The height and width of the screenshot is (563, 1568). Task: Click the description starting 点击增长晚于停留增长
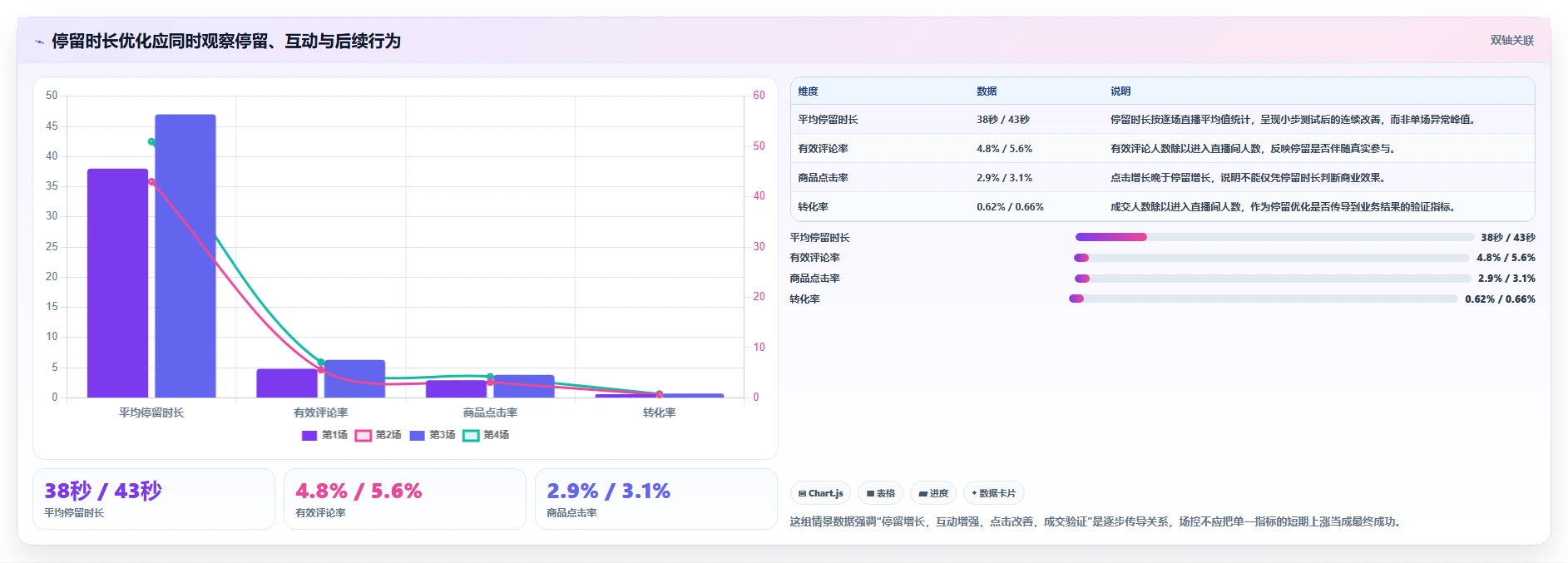(1250, 178)
